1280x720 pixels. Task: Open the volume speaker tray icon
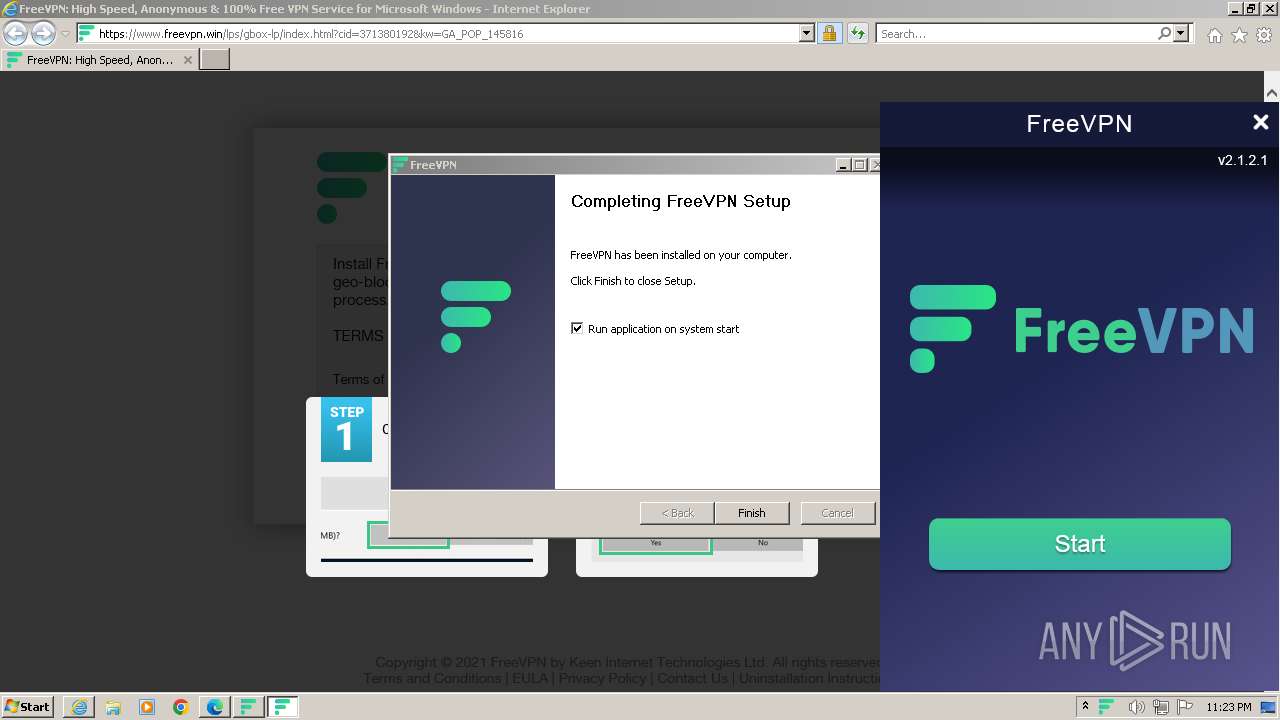(1136, 707)
